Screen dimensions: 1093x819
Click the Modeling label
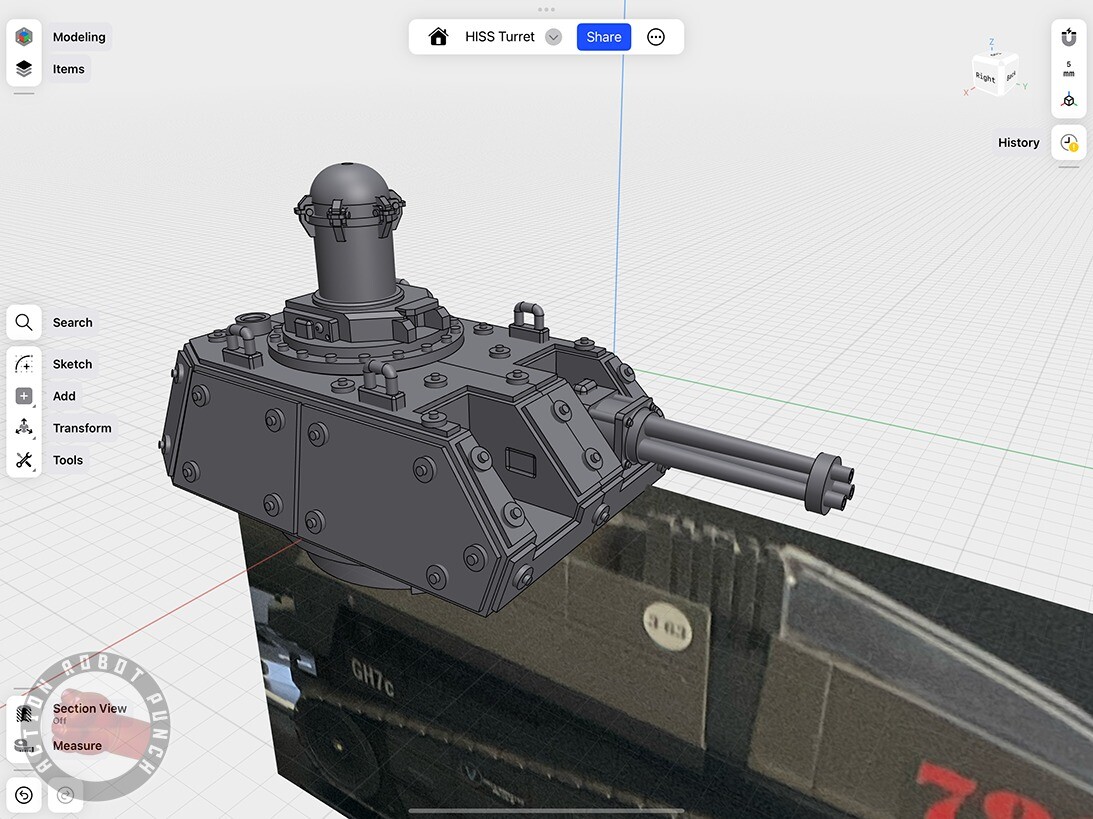coord(79,37)
